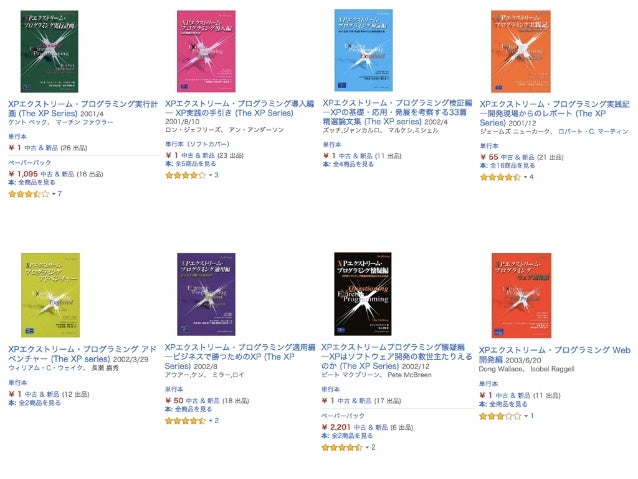Open the green XP book cover thumbnail
This screenshot has height=479, width=638.
pos(49,51)
